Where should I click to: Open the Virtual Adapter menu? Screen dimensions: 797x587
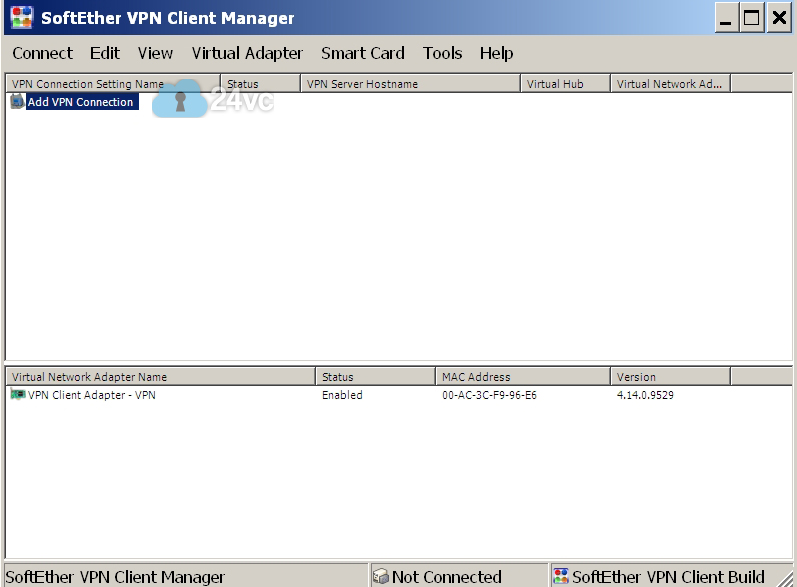click(247, 53)
